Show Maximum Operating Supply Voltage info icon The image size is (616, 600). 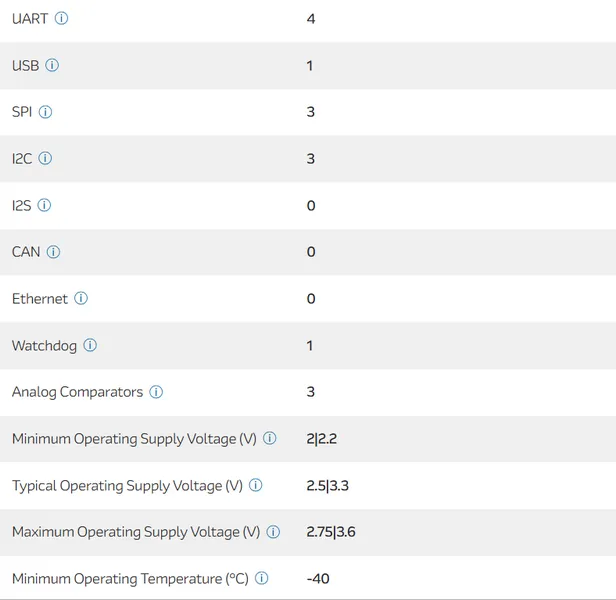tap(273, 532)
